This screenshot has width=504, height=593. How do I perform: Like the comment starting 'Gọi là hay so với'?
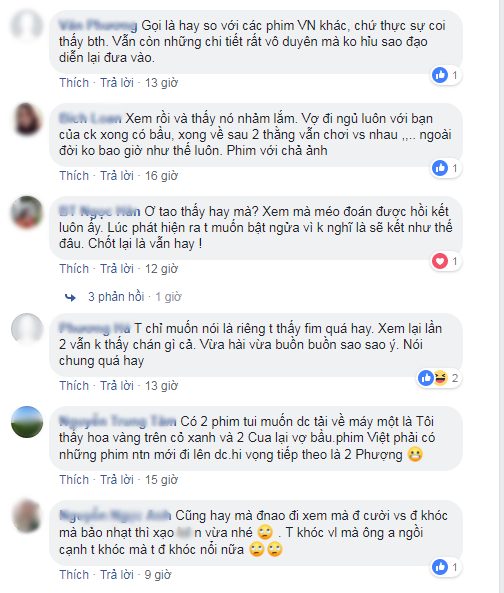74,82
